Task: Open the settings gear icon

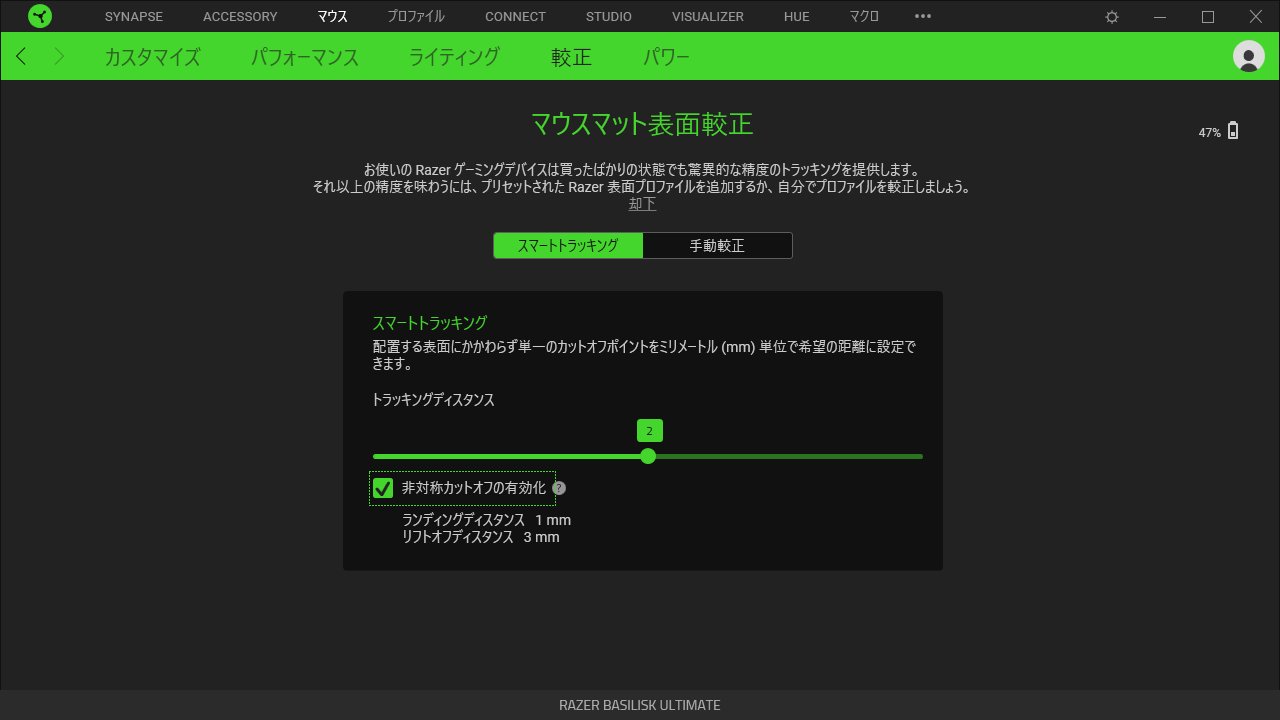Action: [x=1112, y=17]
